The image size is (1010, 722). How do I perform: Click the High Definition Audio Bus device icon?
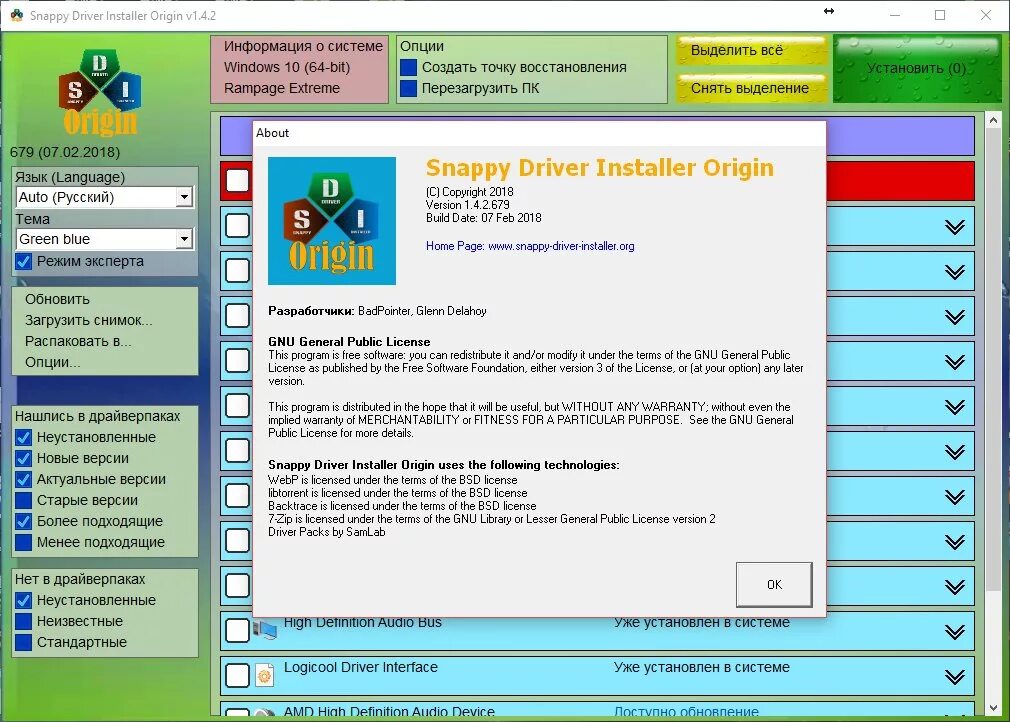265,629
